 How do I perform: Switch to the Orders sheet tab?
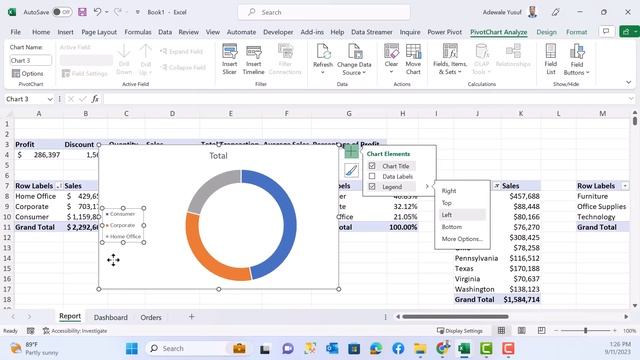151,317
